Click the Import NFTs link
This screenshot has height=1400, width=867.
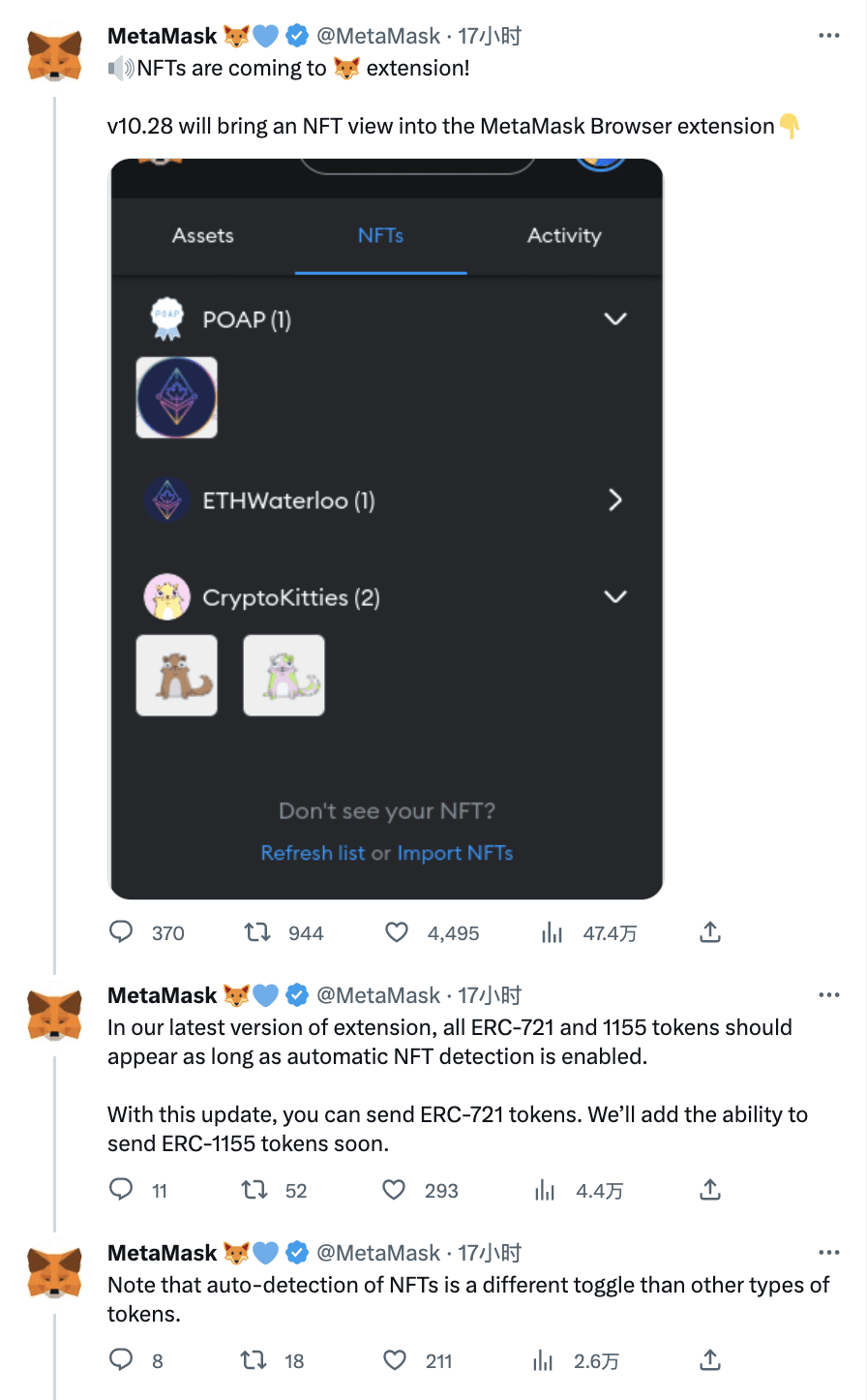coord(455,852)
